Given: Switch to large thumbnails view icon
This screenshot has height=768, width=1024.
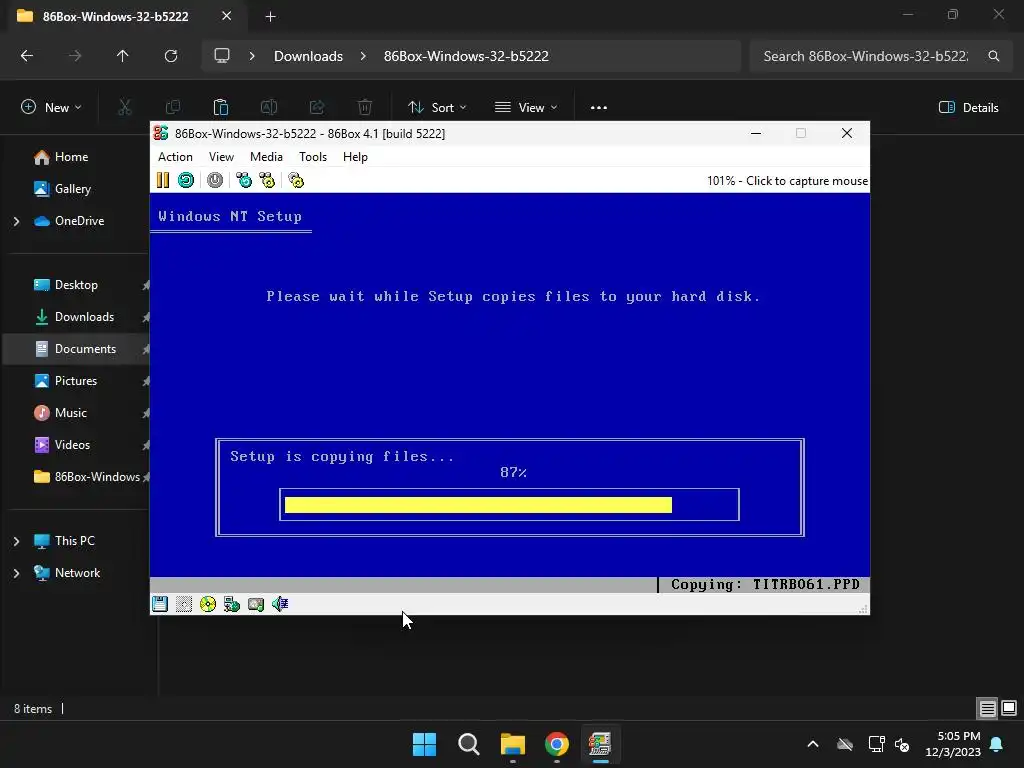Looking at the screenshot, I should coord(1009,708).
